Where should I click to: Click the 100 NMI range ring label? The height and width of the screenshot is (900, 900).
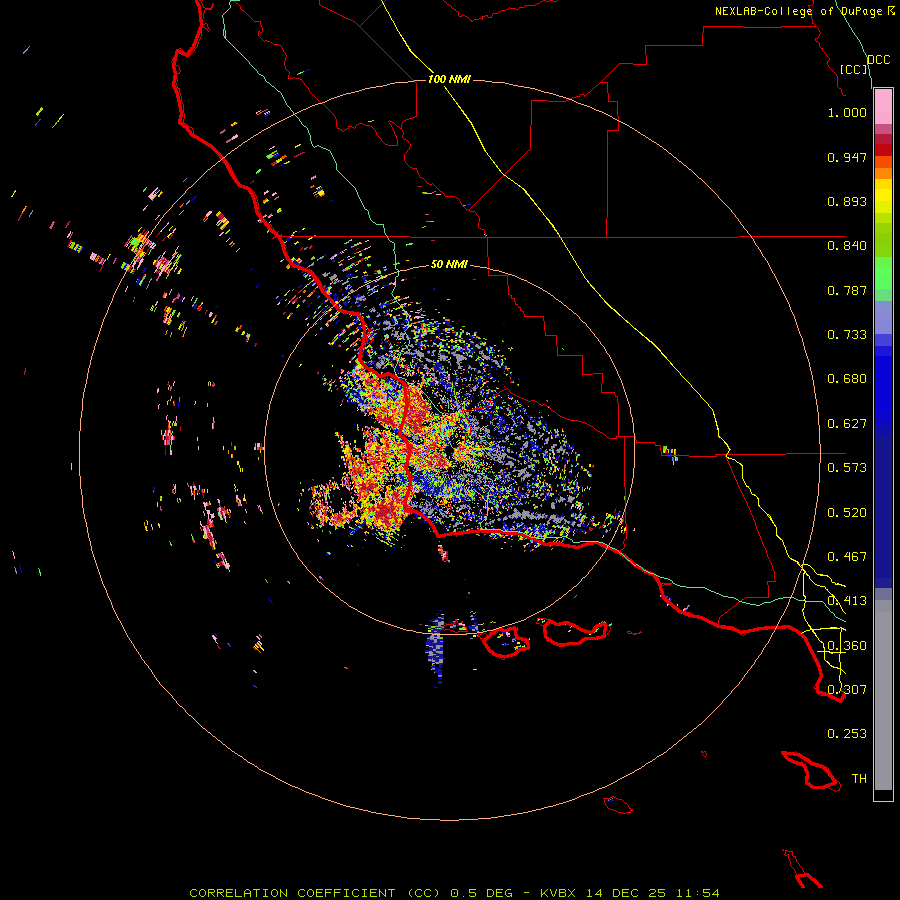(449, 79)
